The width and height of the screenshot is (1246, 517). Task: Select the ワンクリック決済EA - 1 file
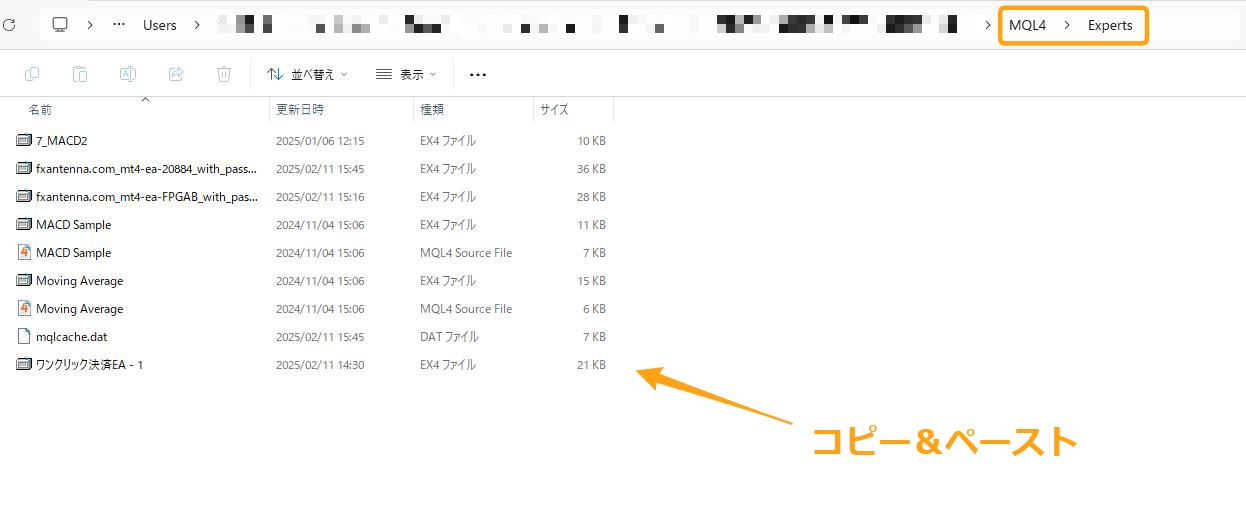pos(89,365)
